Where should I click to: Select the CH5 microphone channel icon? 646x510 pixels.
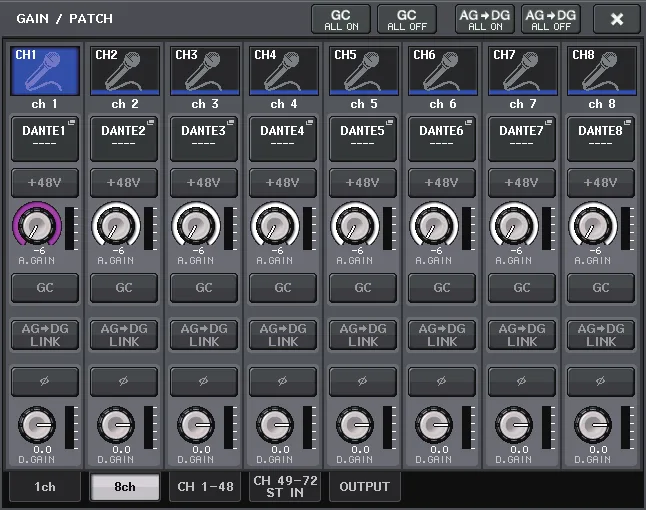click(x=364, y=71)
